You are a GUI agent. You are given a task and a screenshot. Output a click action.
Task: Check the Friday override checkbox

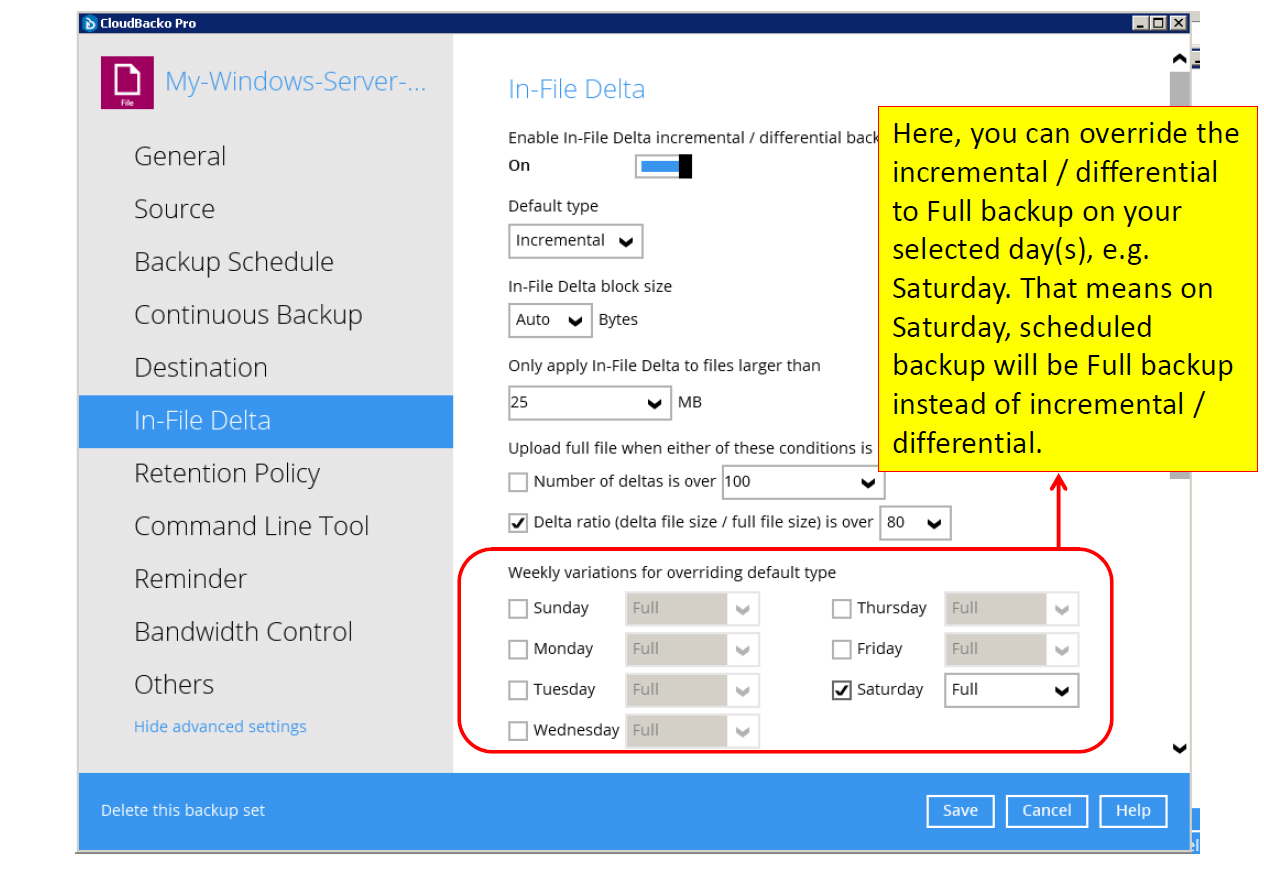pyautogui.click(x=842, y=649)
